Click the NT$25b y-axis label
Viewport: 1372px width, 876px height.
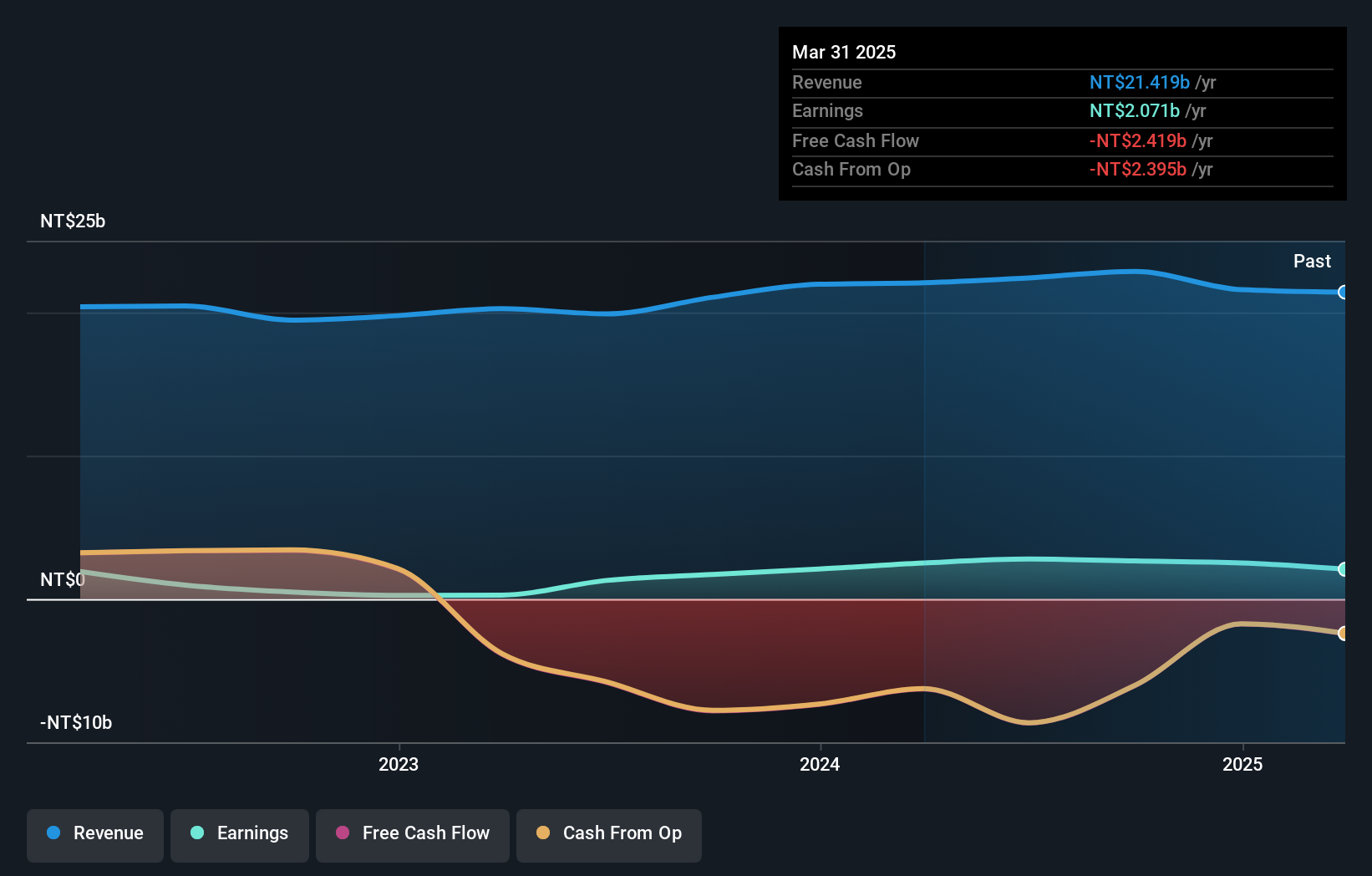(x=73, y=221)
